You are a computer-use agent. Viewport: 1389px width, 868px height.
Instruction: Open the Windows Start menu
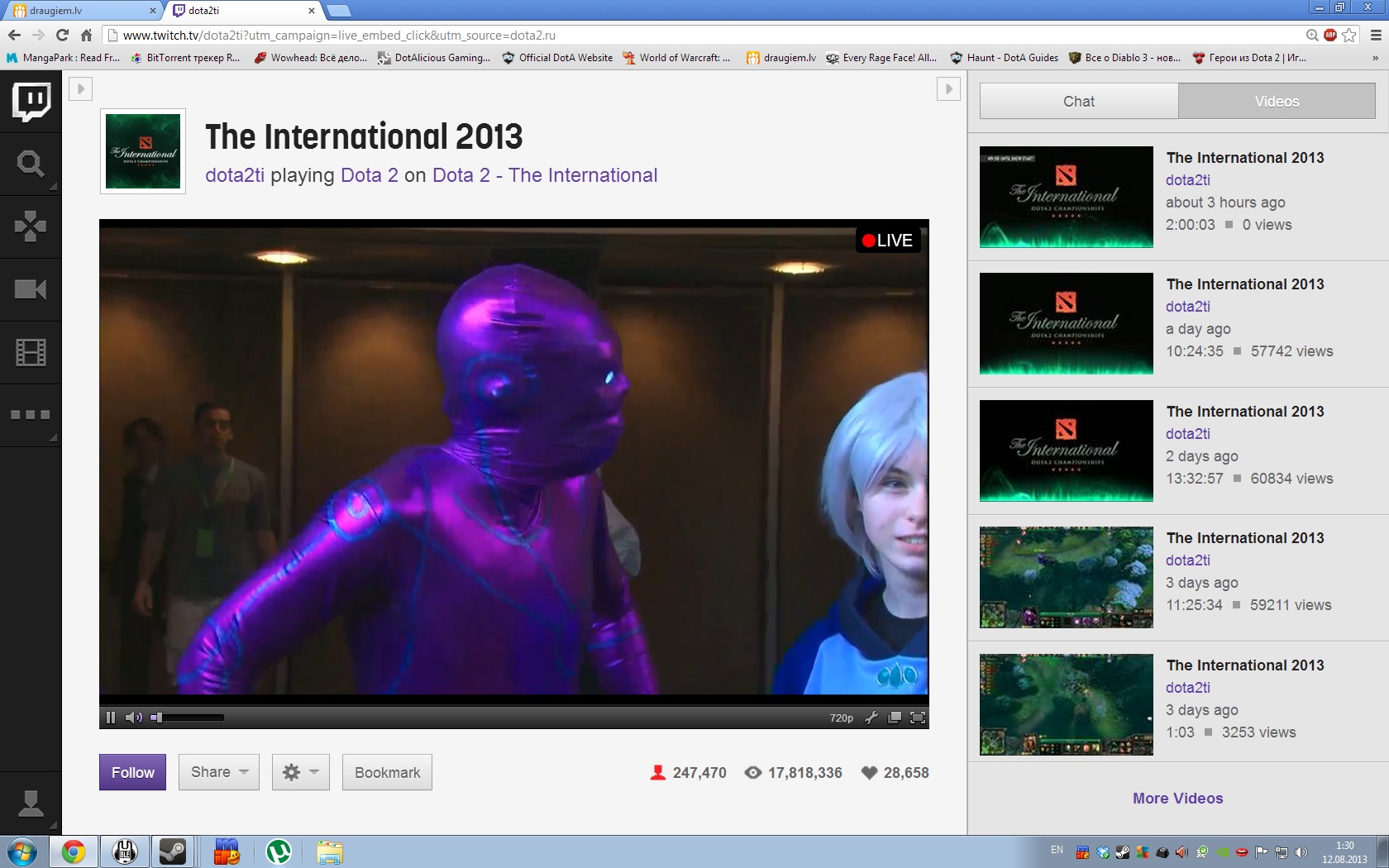[x=21, y=851]
